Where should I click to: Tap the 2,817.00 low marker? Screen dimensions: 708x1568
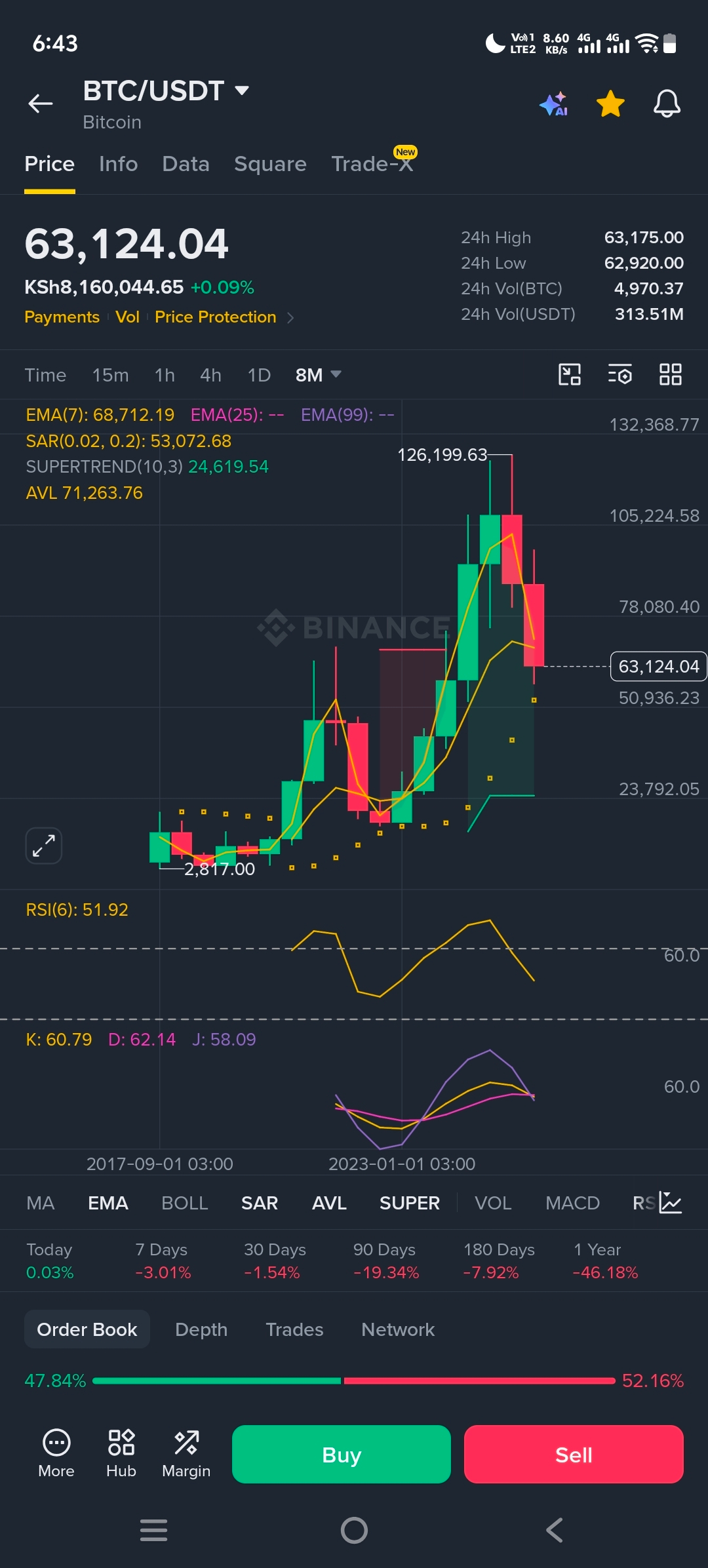220,869
